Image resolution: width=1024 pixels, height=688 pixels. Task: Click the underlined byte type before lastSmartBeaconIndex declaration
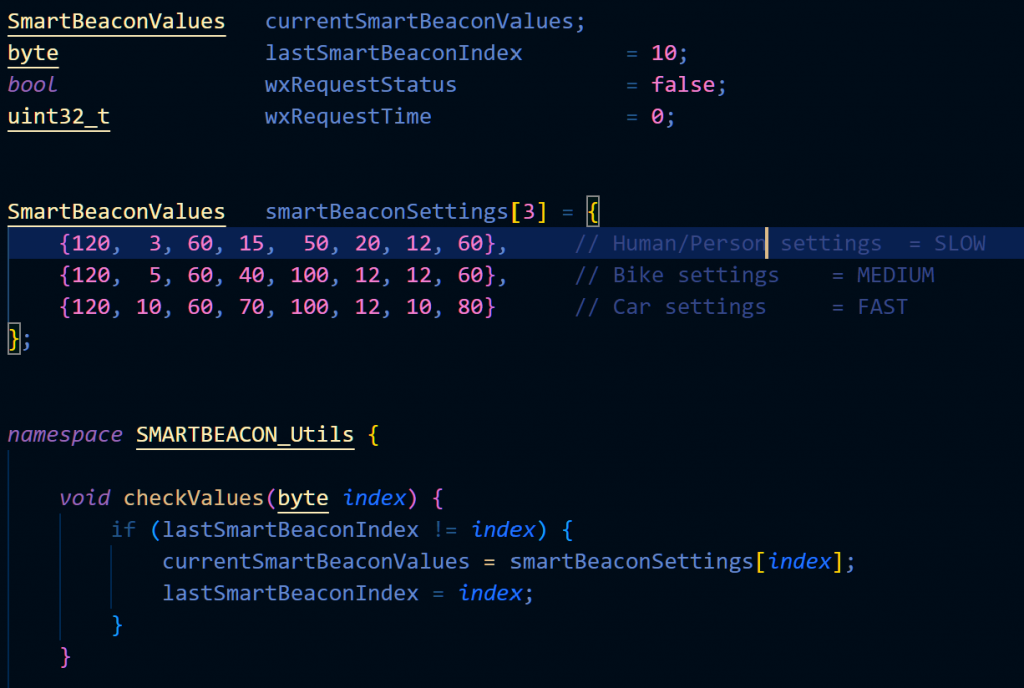tap(33, 53)
